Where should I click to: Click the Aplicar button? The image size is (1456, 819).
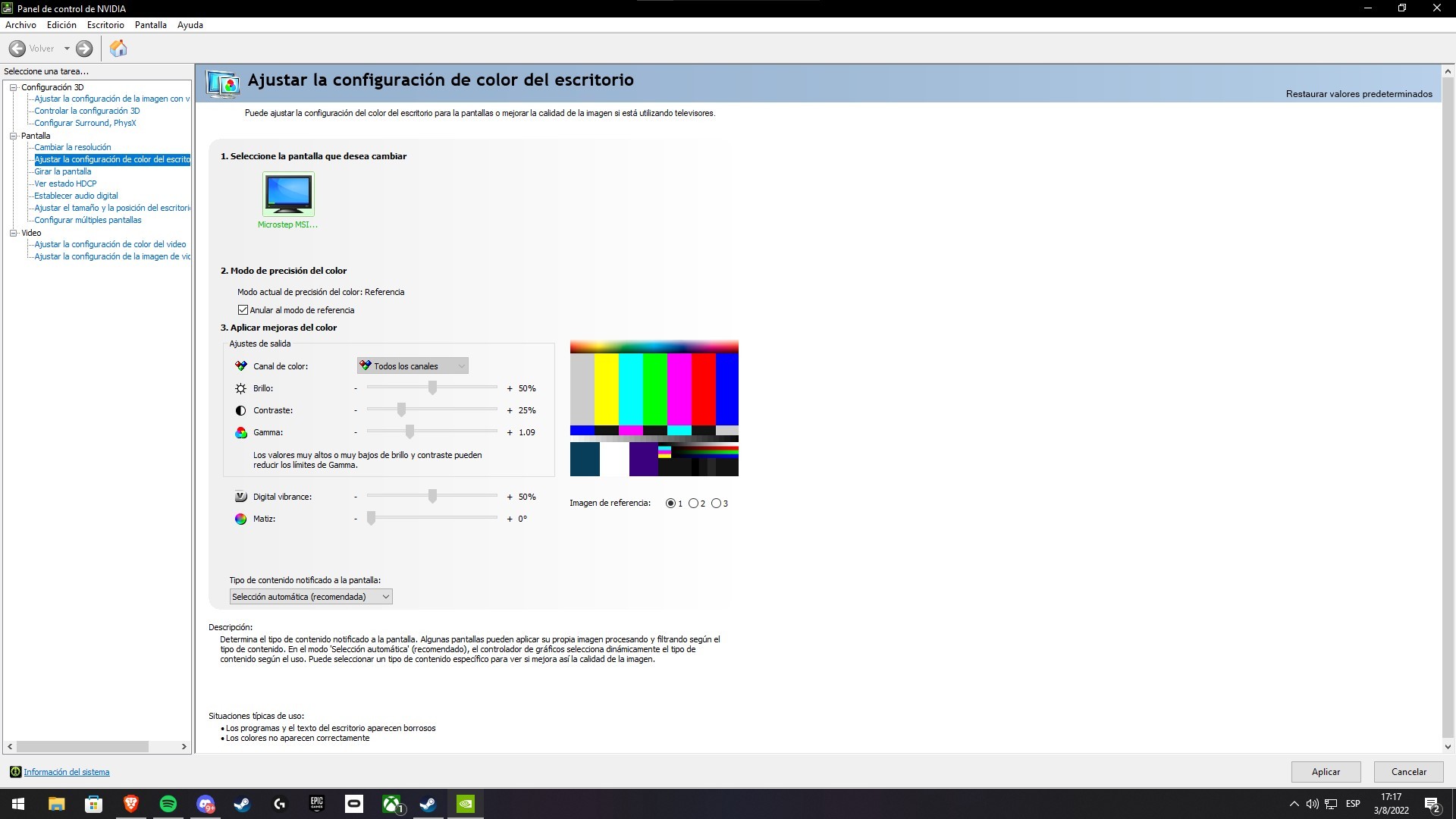point(1326,772)
